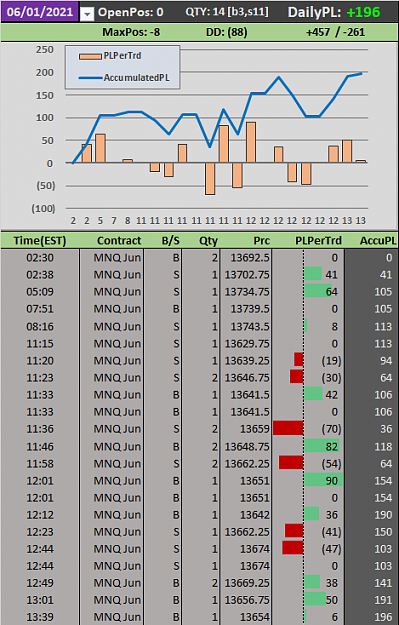Image resolution: width=399 pixels, height=625 pixels.
Task: Click the DailyPL +196 value
Action: pyautogui.click(x=364, y=12)
